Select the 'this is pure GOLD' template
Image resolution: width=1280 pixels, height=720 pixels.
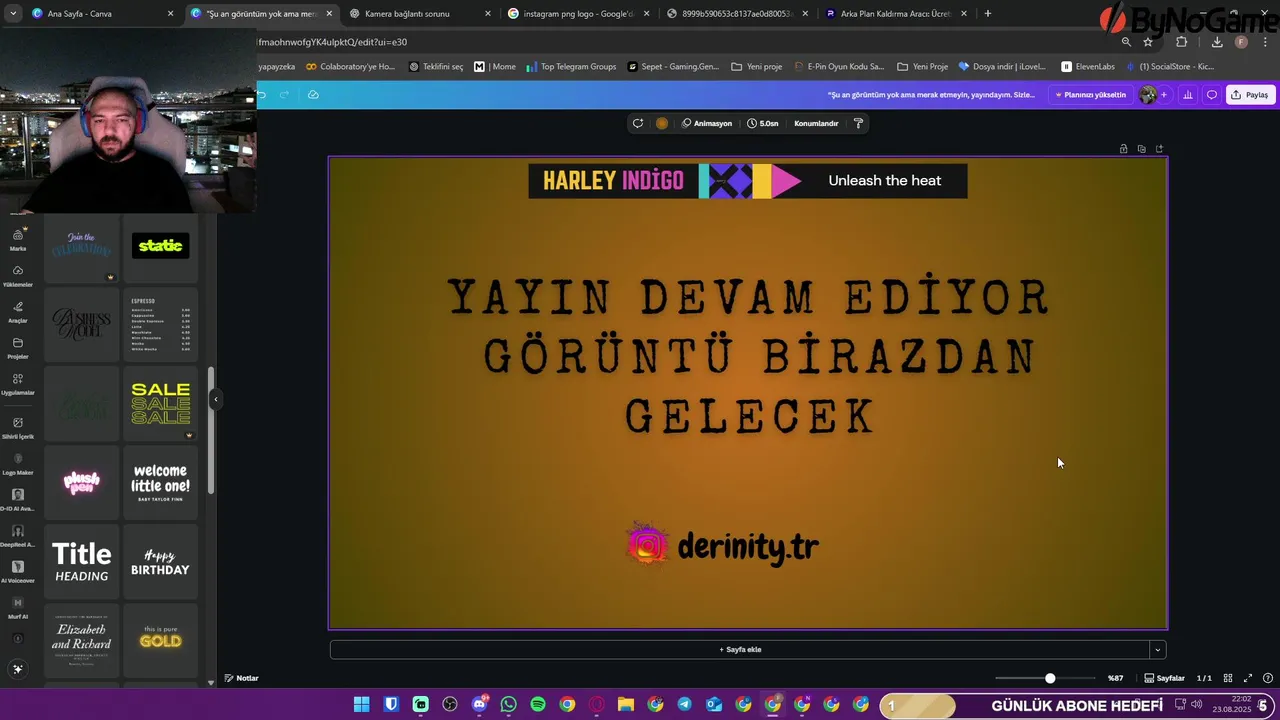coord(161,641)
